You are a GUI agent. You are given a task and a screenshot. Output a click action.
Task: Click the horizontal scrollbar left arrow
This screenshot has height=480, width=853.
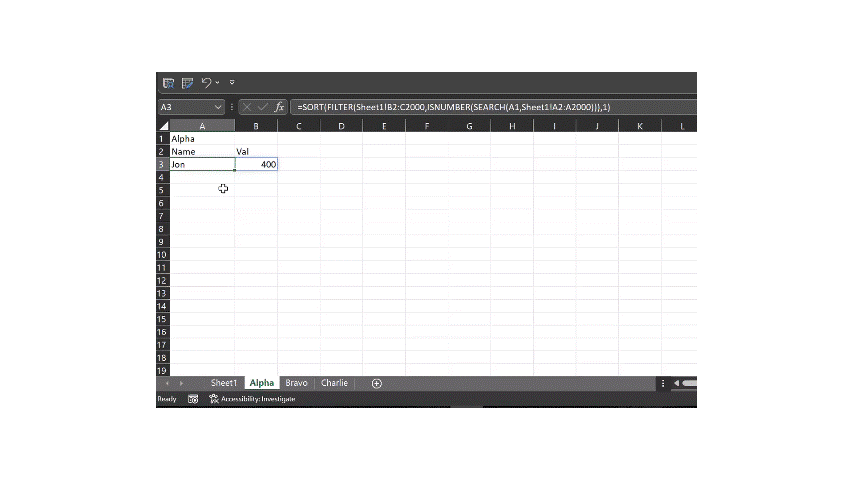click(676, 384)
